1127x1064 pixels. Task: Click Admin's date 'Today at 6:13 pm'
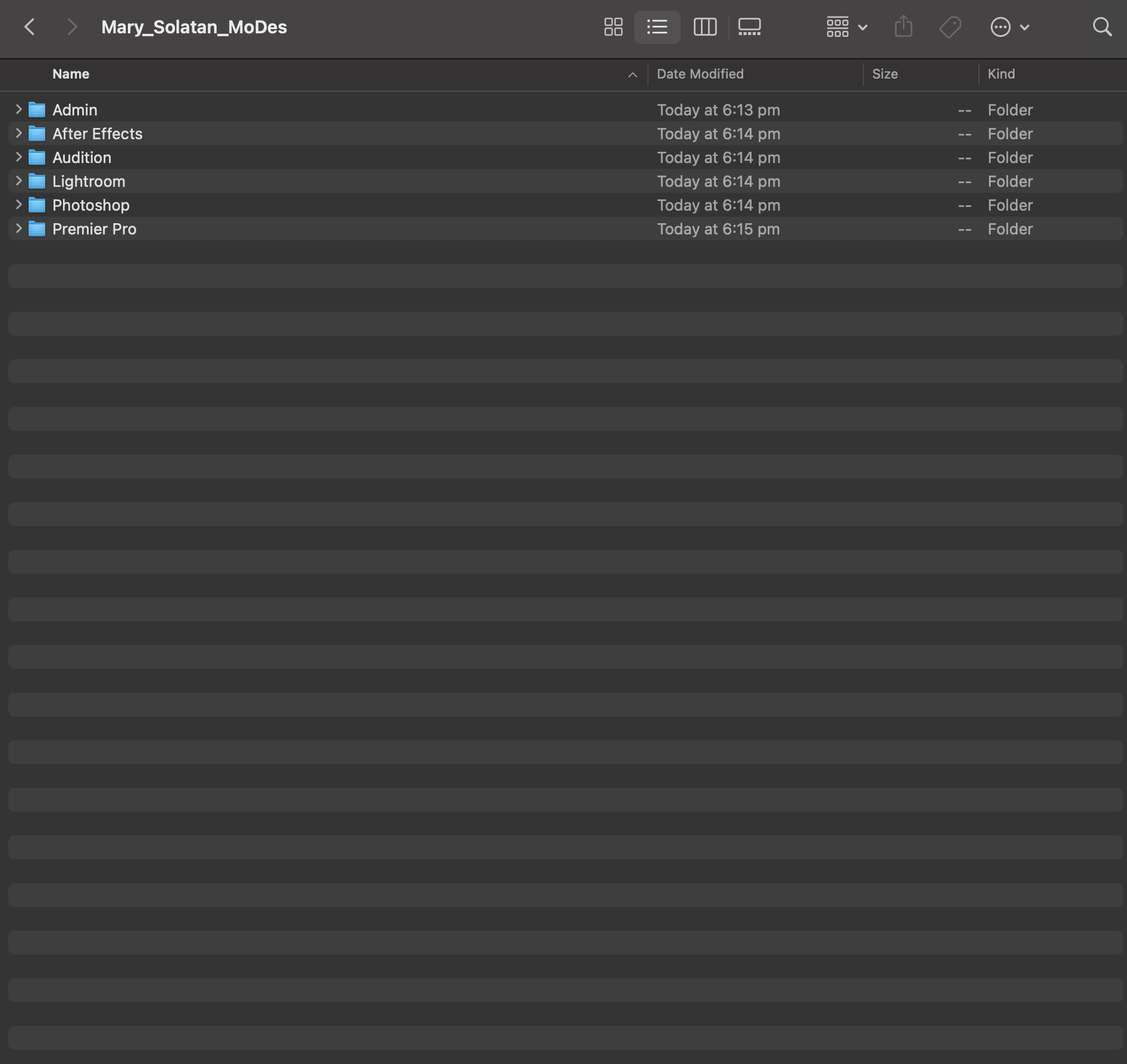pyautogui.click(x=718, y=110)
